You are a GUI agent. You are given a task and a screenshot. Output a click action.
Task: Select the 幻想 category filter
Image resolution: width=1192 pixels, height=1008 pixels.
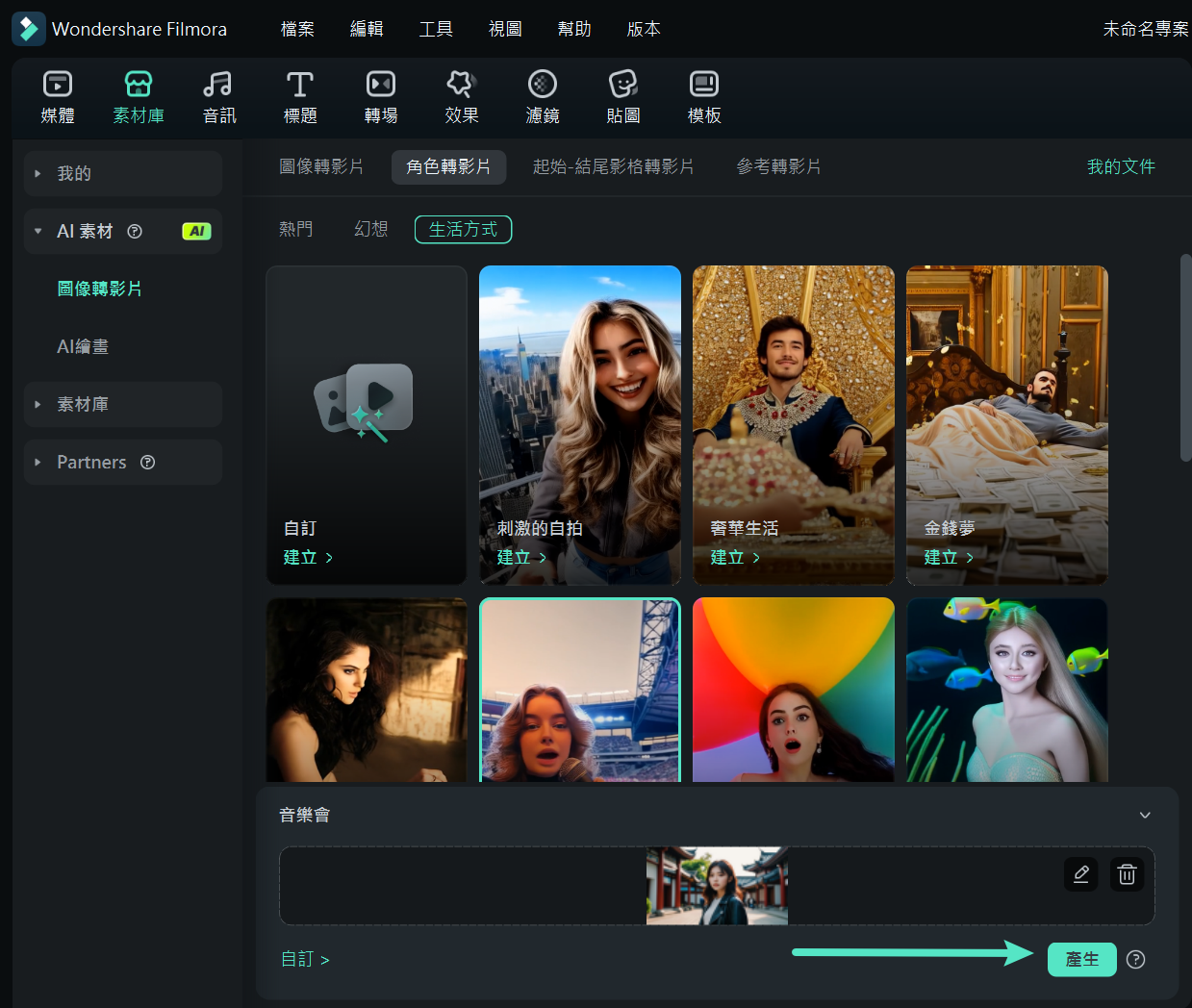coord(370,229)
